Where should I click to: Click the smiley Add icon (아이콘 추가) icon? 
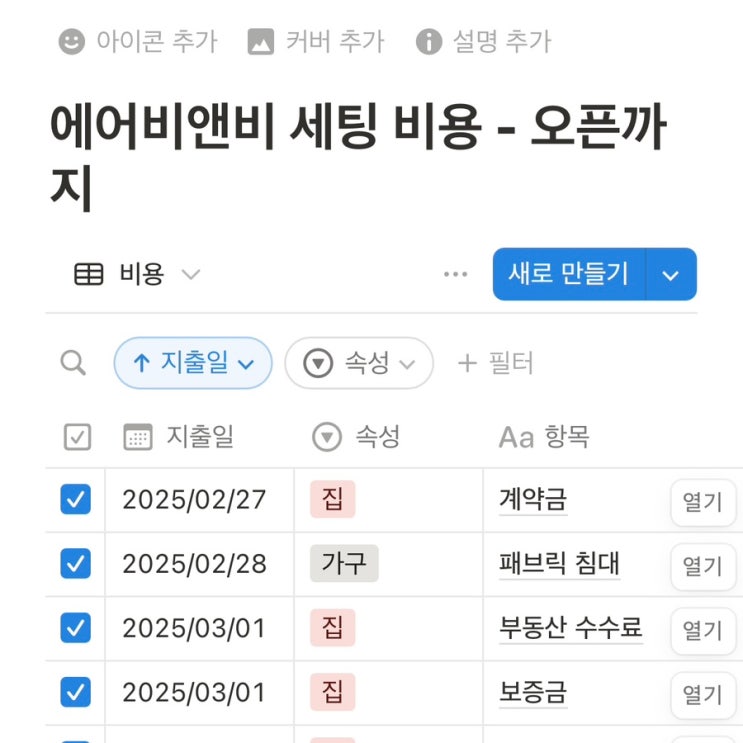click(x=72, y=41)
